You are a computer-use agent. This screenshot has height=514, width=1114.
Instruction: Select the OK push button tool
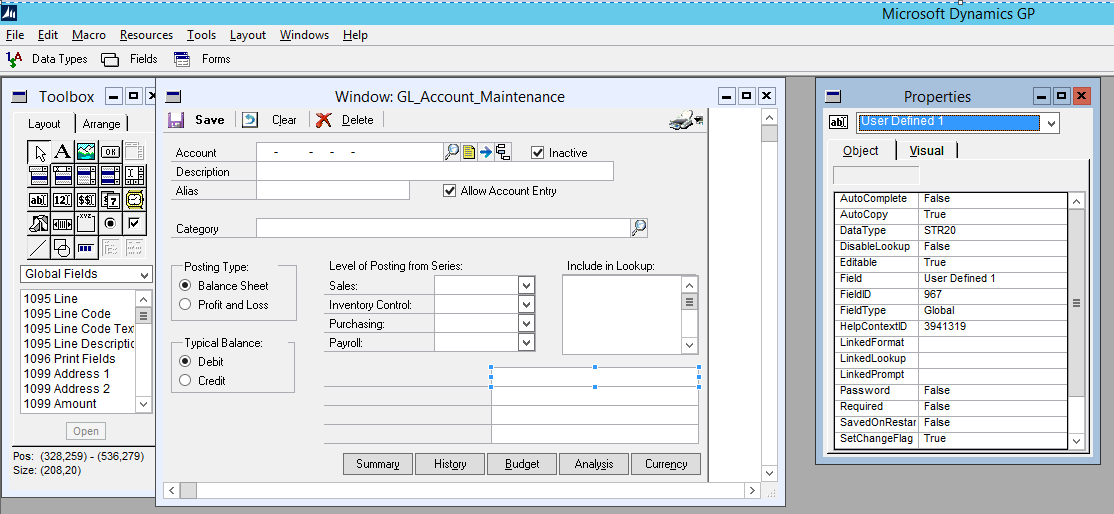(110, 151)
